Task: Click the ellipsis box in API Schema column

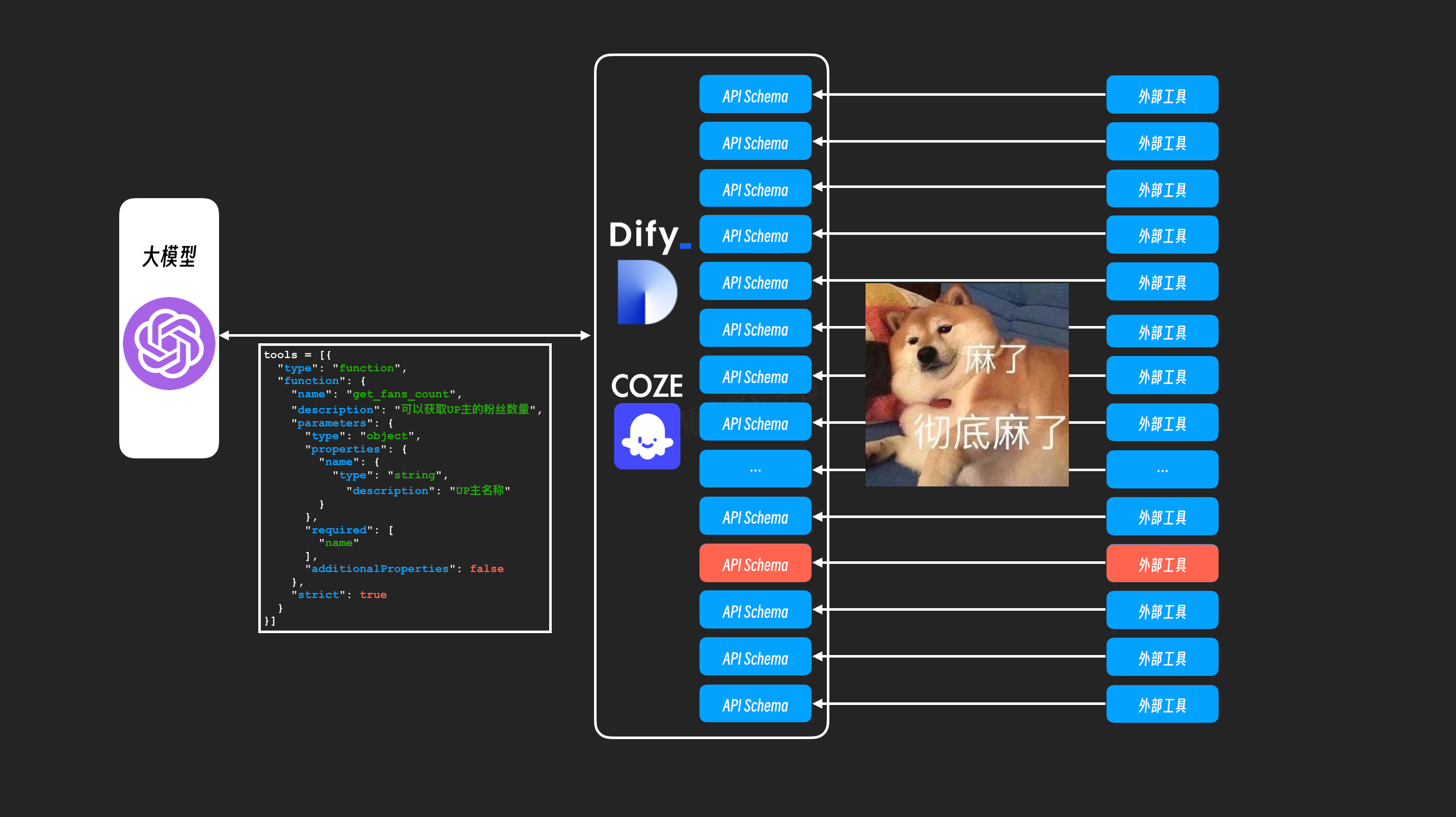Action: click(754, 469)
